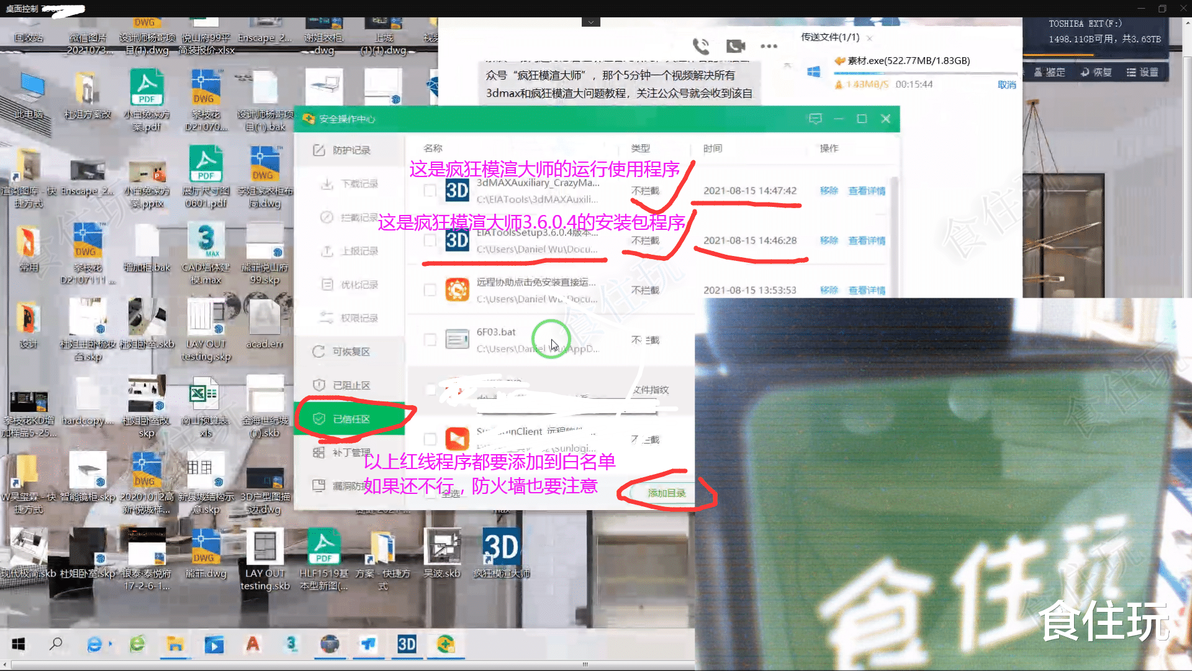Close the 传送文件(1/1) tab
The height and width of the screenshot is (671, 1192).
869,37
